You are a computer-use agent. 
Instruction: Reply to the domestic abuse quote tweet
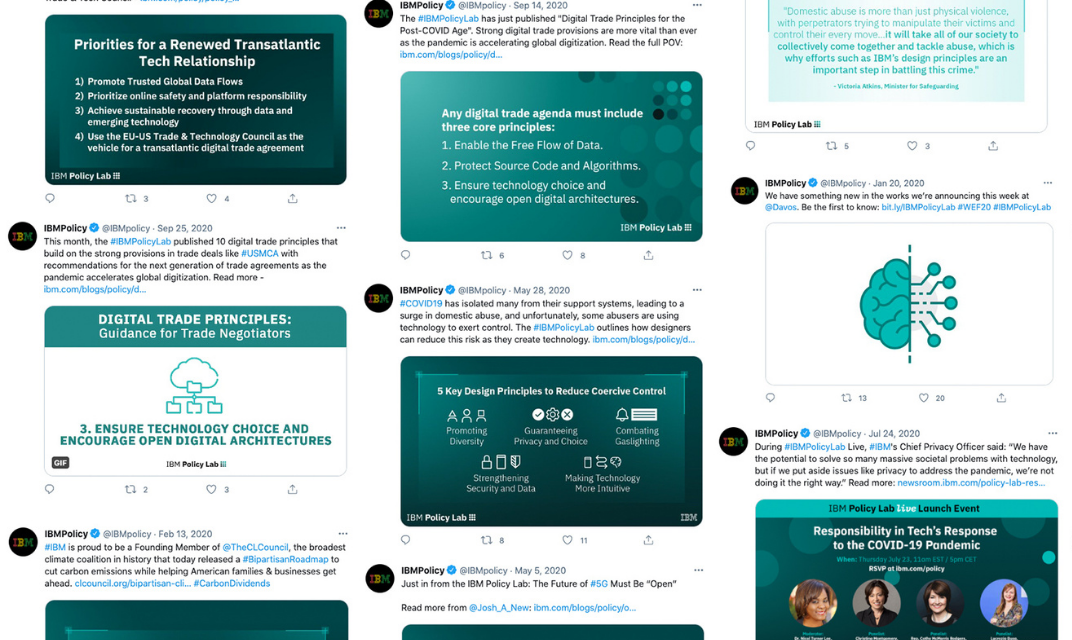point(751,146)
